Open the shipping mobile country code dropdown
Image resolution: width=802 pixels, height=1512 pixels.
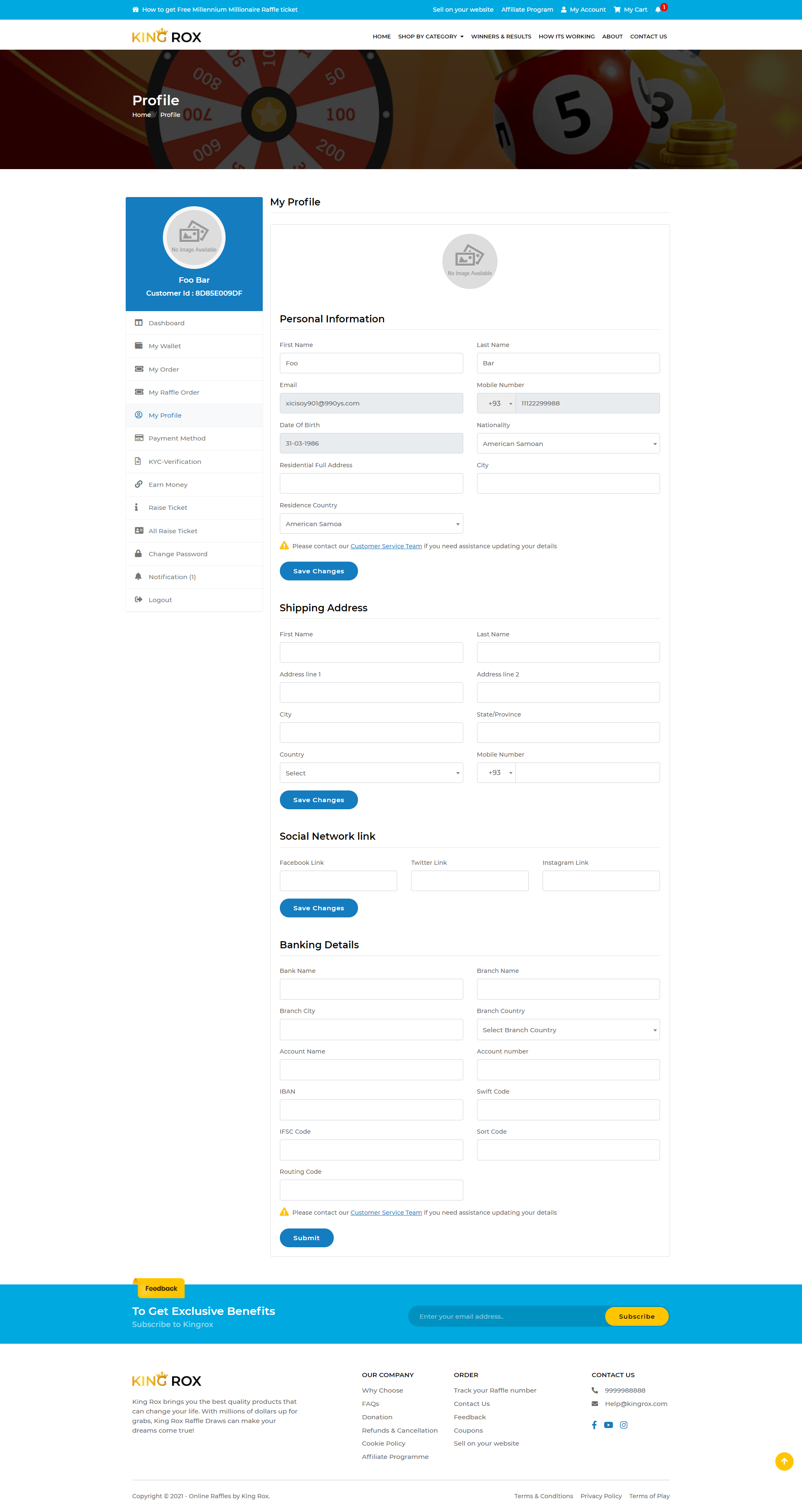[x=496, y=772]
